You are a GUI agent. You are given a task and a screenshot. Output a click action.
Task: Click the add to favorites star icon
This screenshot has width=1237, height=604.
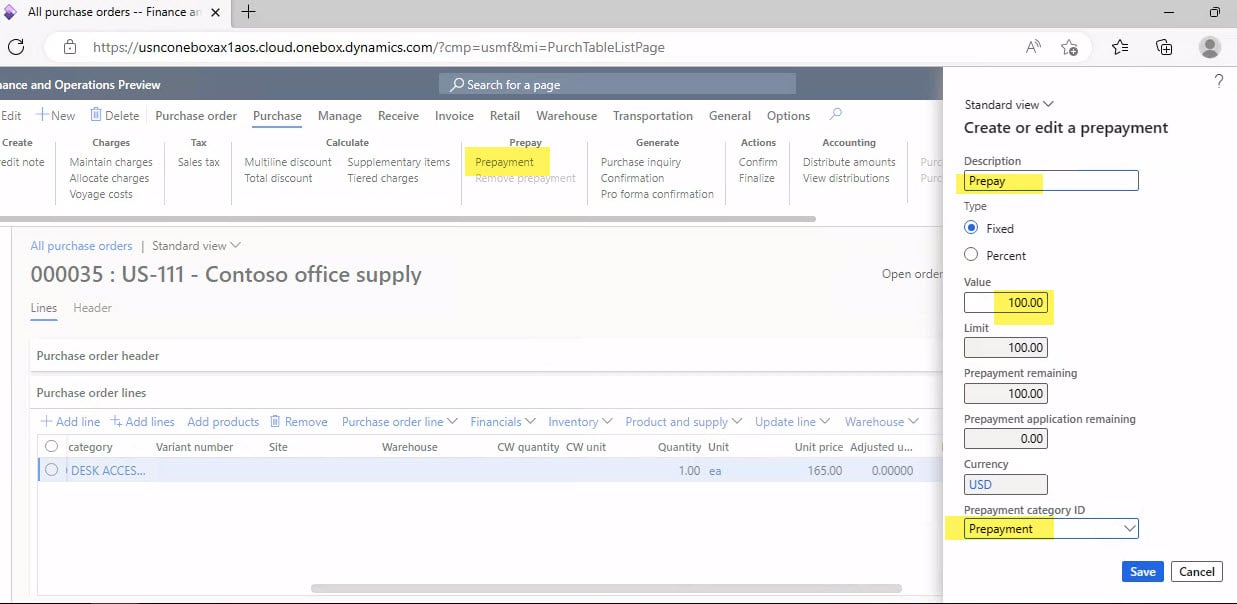coord(1069,47)
